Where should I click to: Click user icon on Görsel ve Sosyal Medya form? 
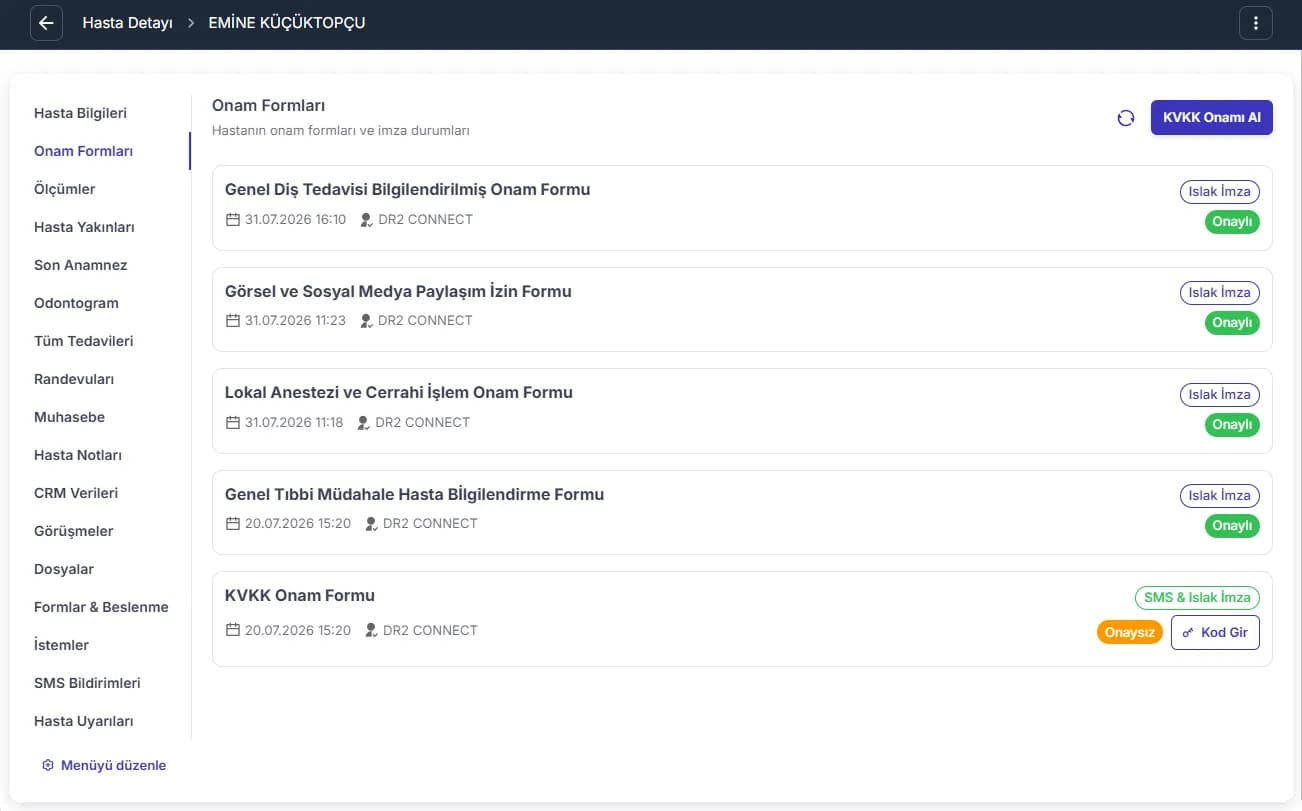tap(366, 321)
